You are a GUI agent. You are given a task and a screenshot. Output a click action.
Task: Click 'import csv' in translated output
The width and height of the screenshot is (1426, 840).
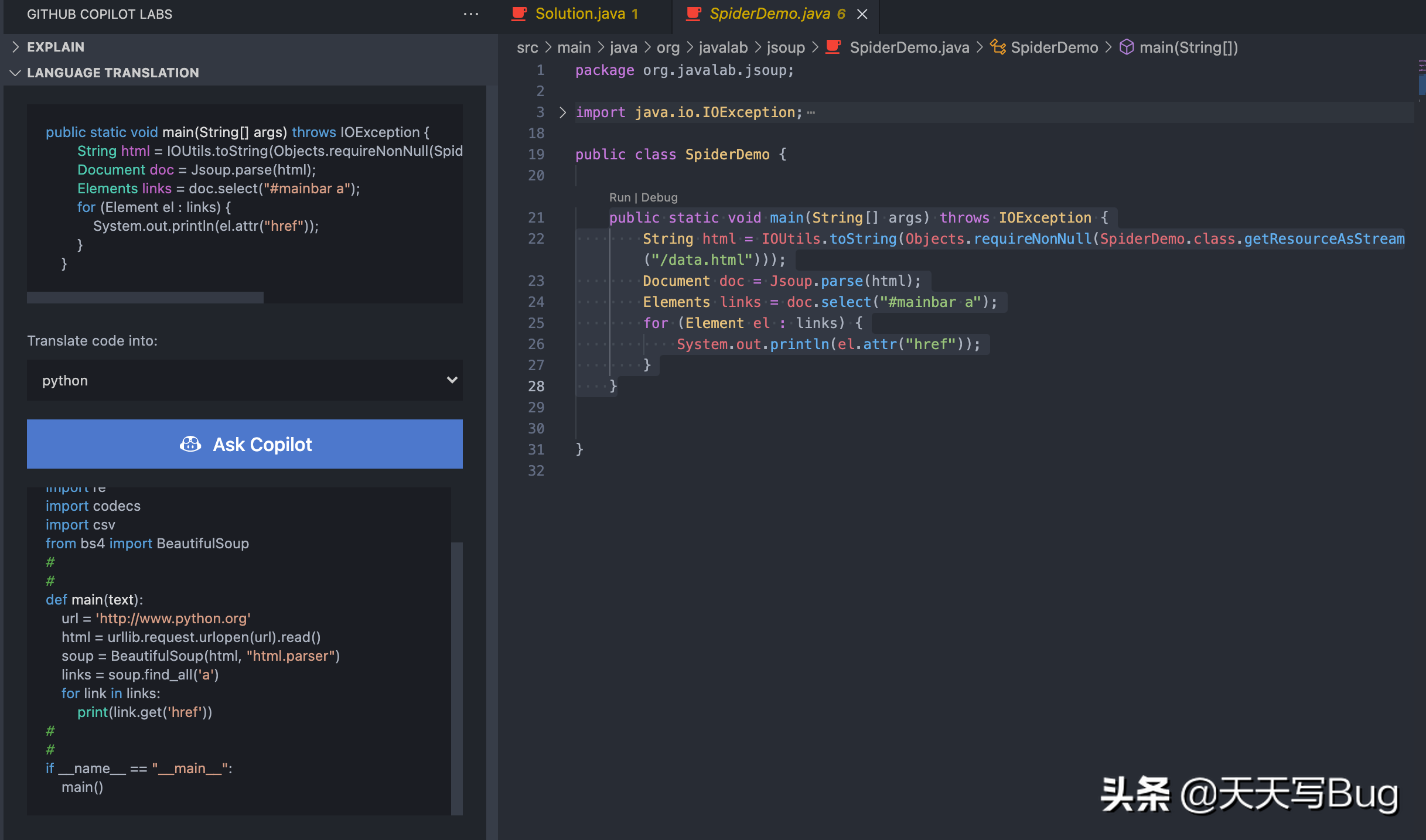[x=80, y=525]
